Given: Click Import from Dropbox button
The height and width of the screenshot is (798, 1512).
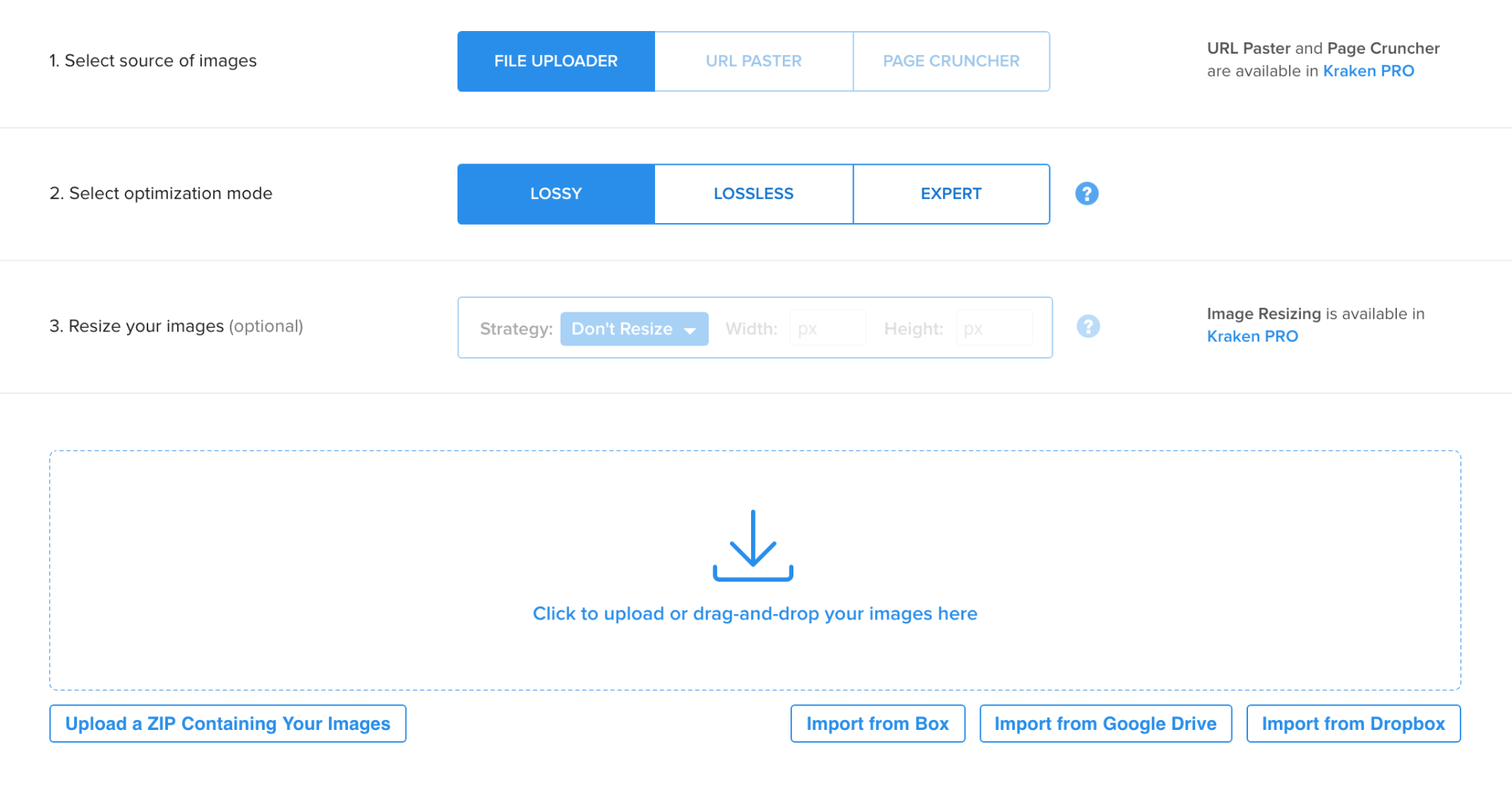Looking at the screenshot, I should click(1353, 724).
